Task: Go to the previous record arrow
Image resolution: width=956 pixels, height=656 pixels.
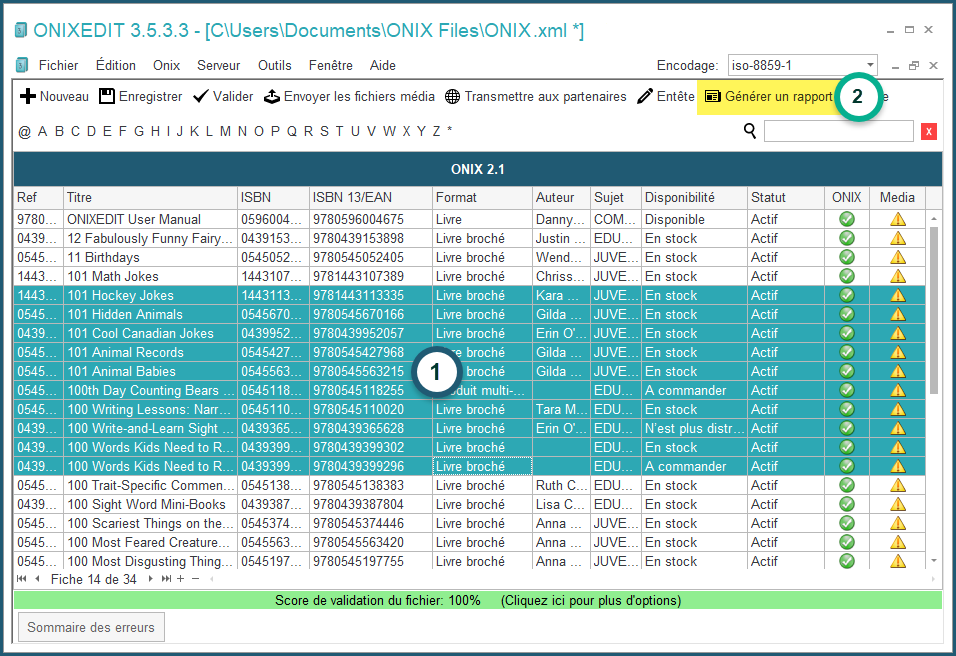Action: (x=38, y=579)
